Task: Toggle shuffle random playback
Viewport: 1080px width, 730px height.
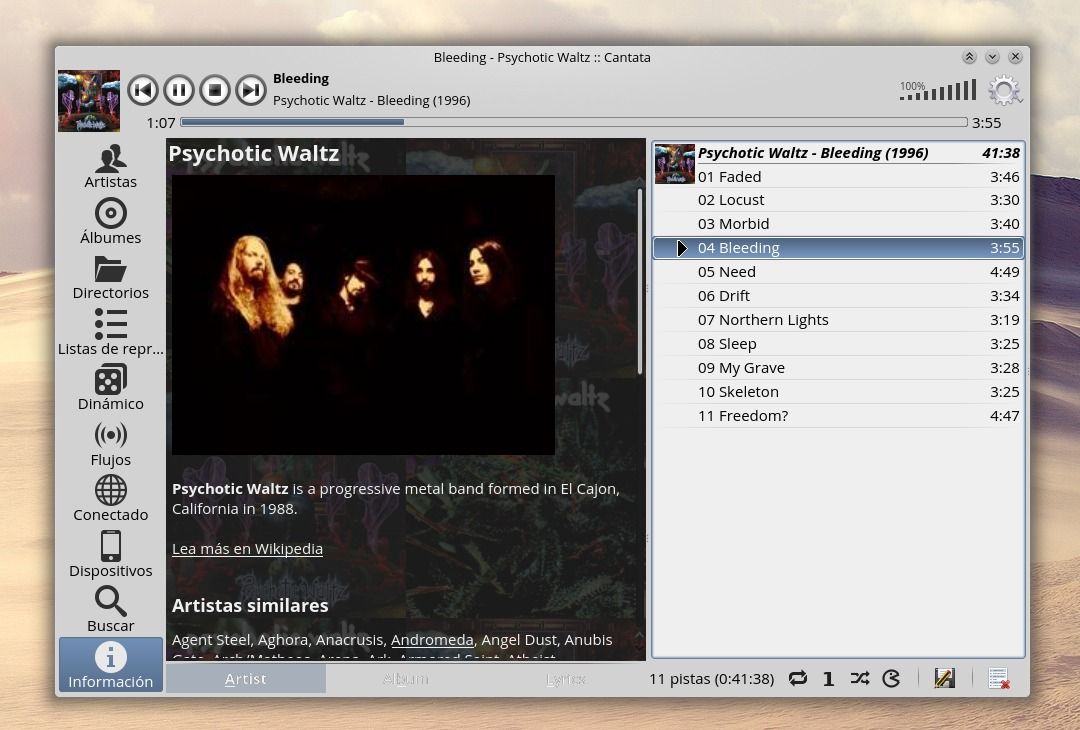Action: pos(859,679)
